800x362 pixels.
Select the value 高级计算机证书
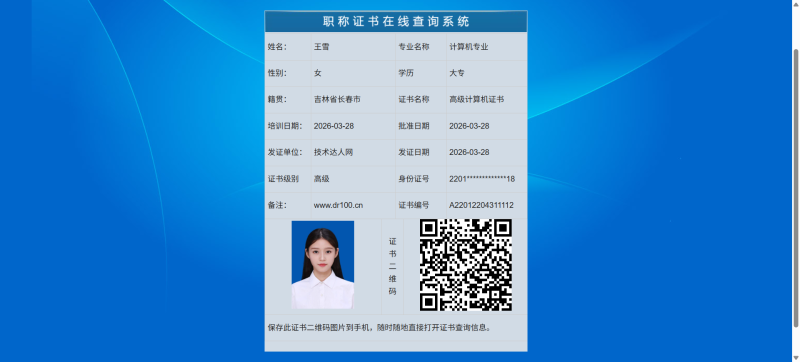pos(477,99)
